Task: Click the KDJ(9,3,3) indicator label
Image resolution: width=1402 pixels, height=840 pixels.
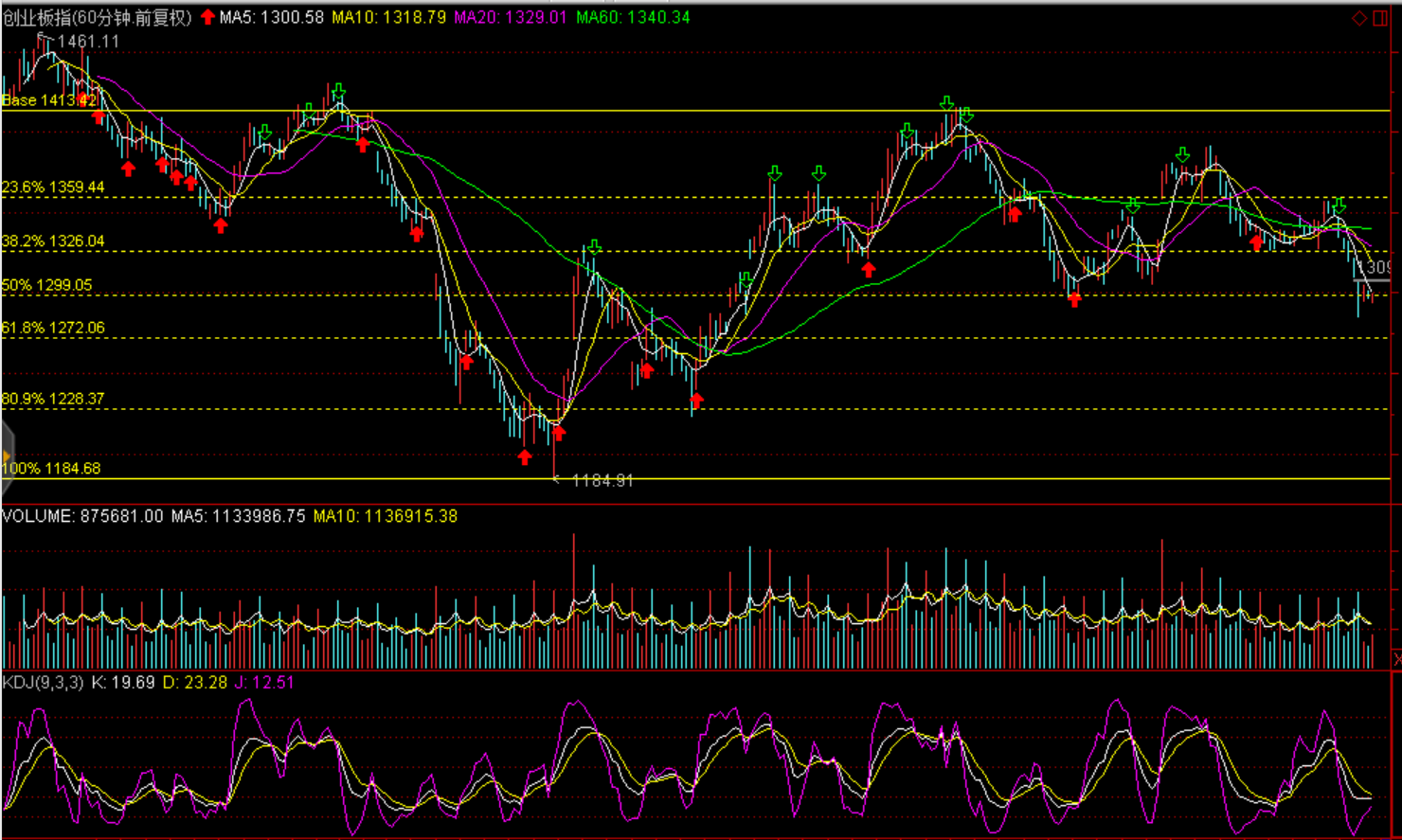Action: pos(43,682)
